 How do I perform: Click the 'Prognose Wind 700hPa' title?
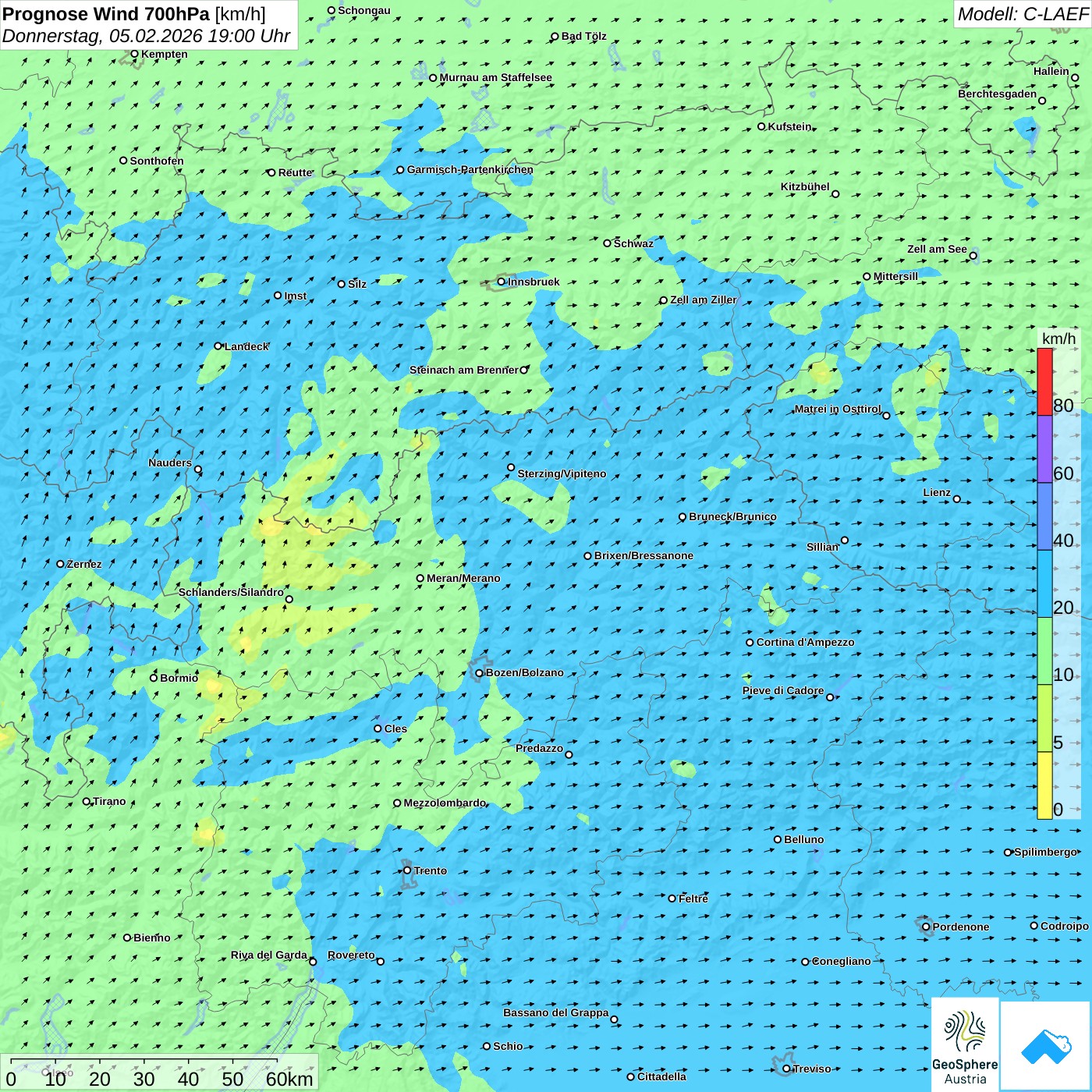coord(106,14)
